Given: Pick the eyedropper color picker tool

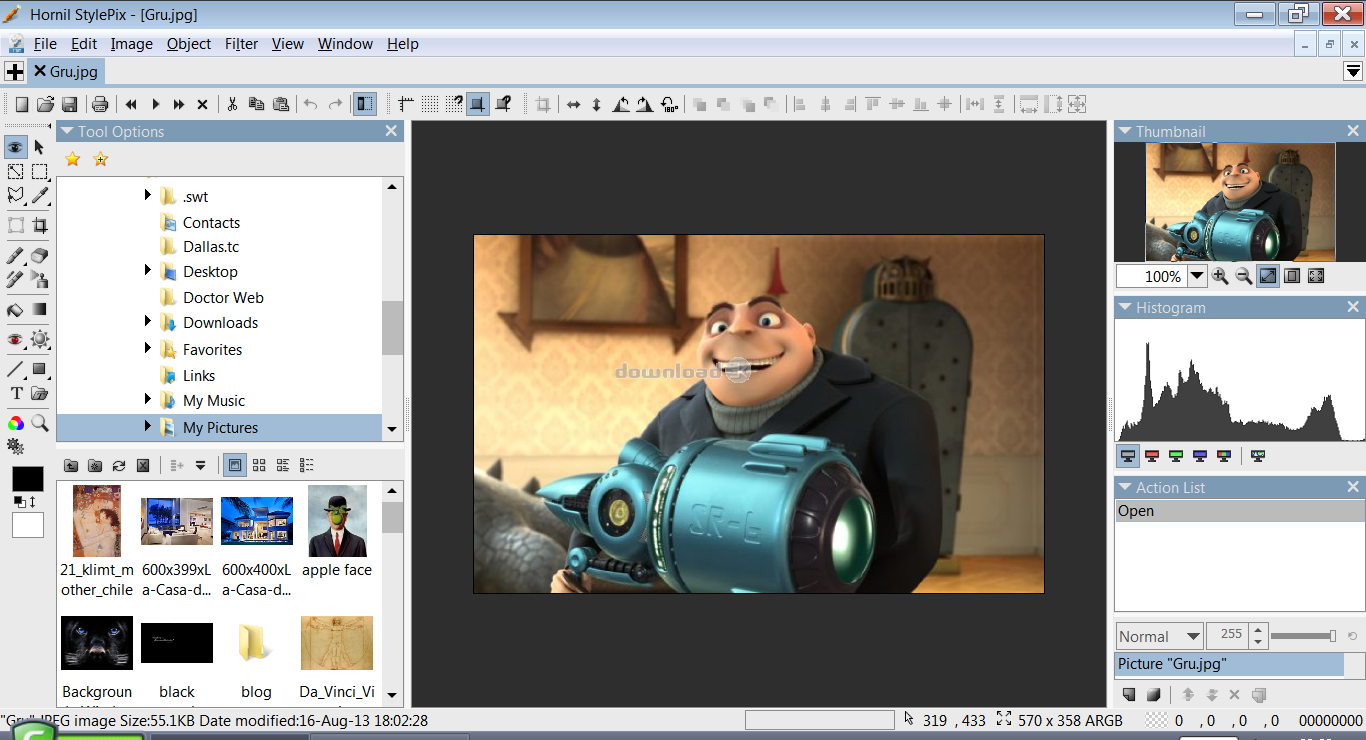Looking at the screenshot, I should [x=39, y=196].
